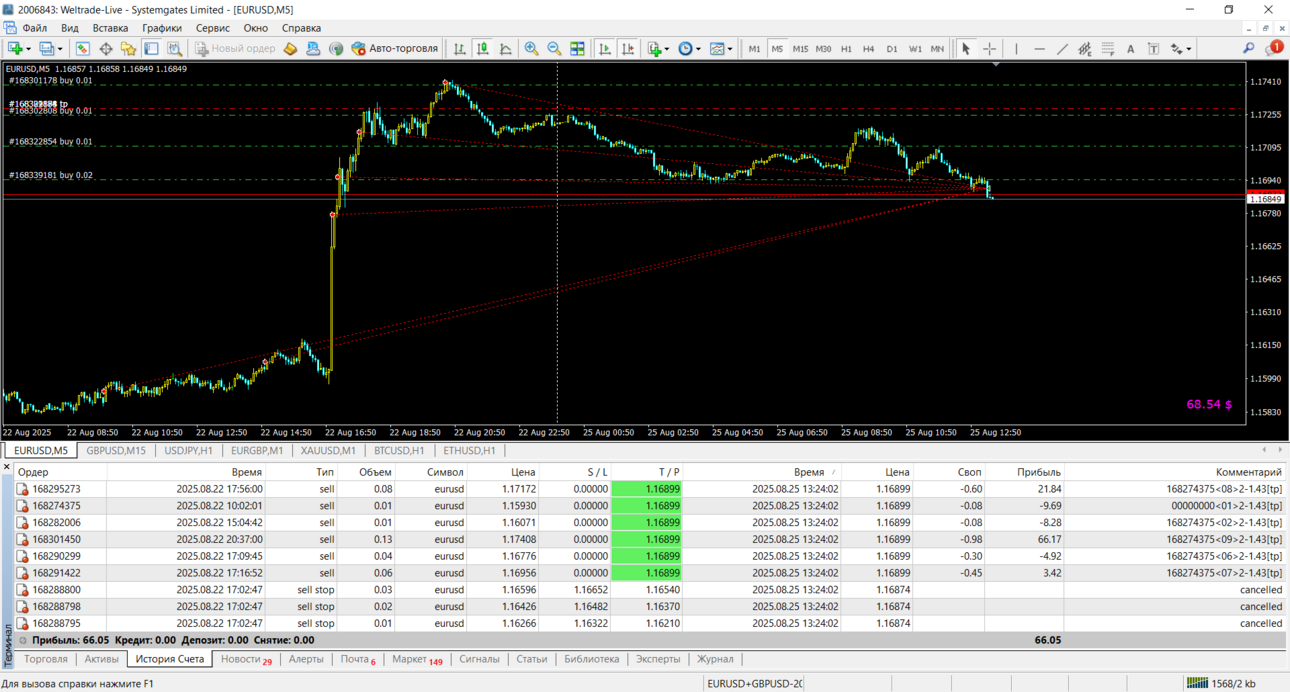Image resolution: width=1290 pixels, height=692 pixels.
Task: Toggle the Авто-торговля button
Action: (395, 48)
